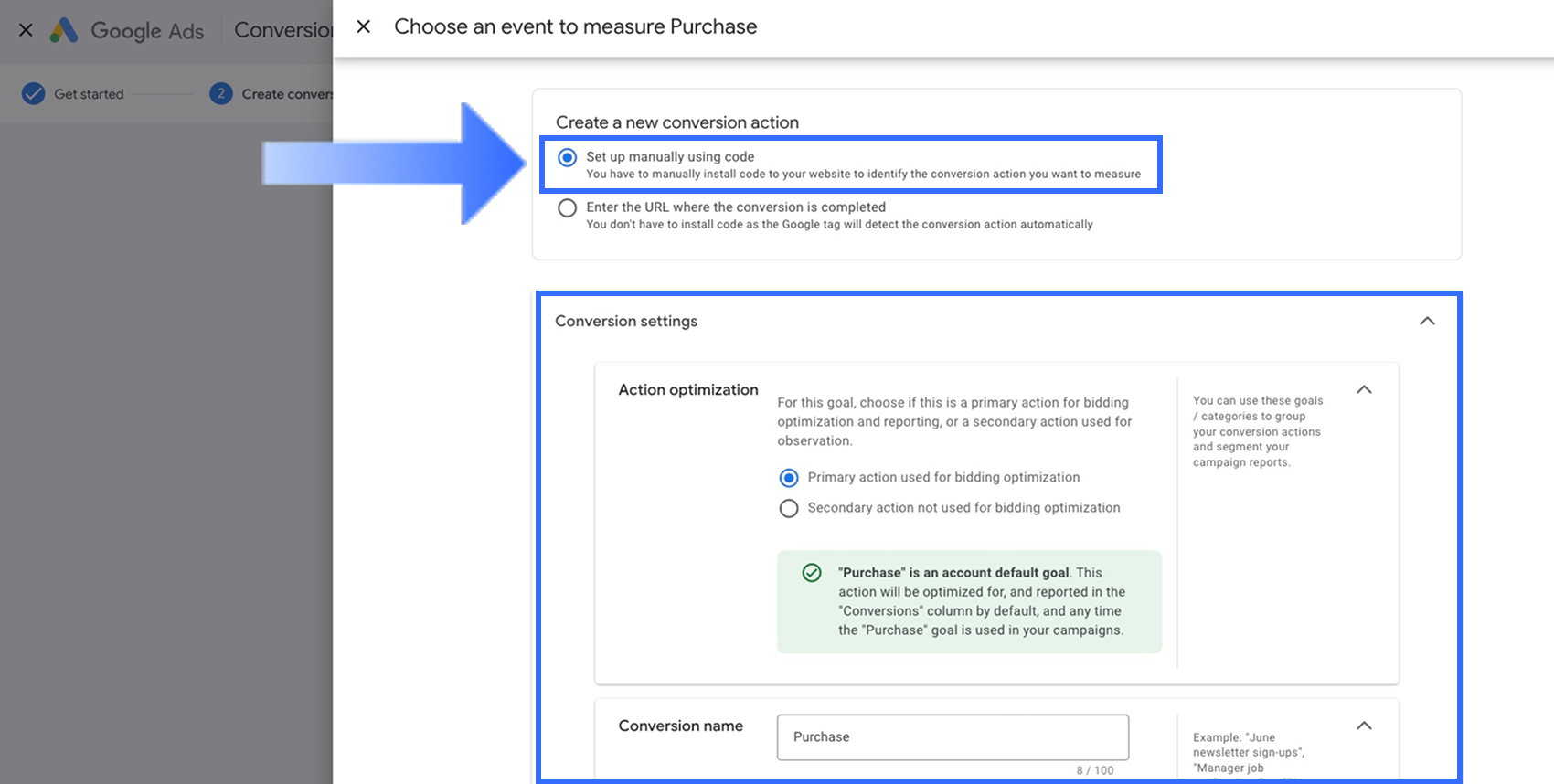Click the Get started step label
Image resolution: width=1554 pixels, height=784 pixels.
click(89, 94)
